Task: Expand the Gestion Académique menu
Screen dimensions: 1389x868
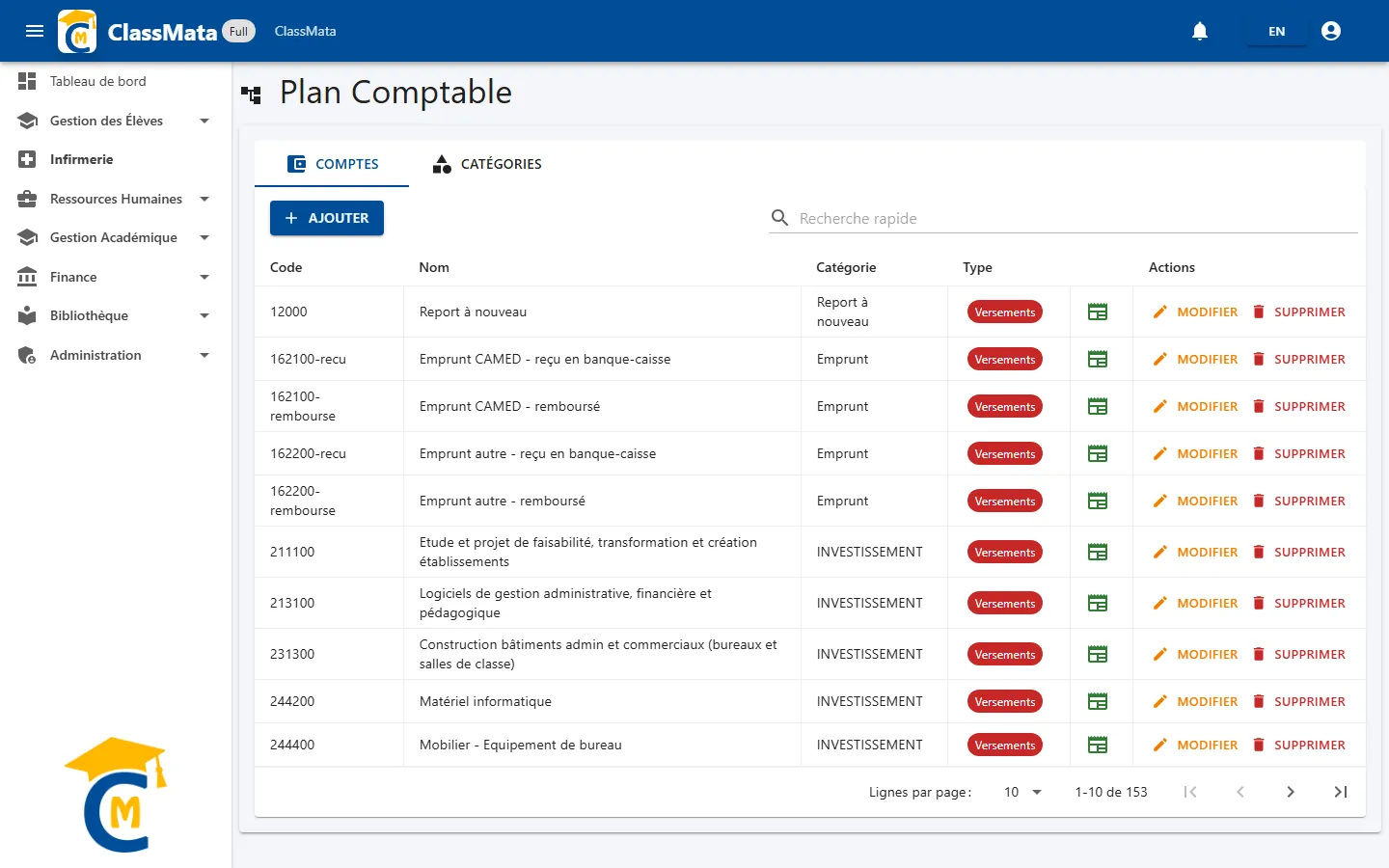Action: 204,237
